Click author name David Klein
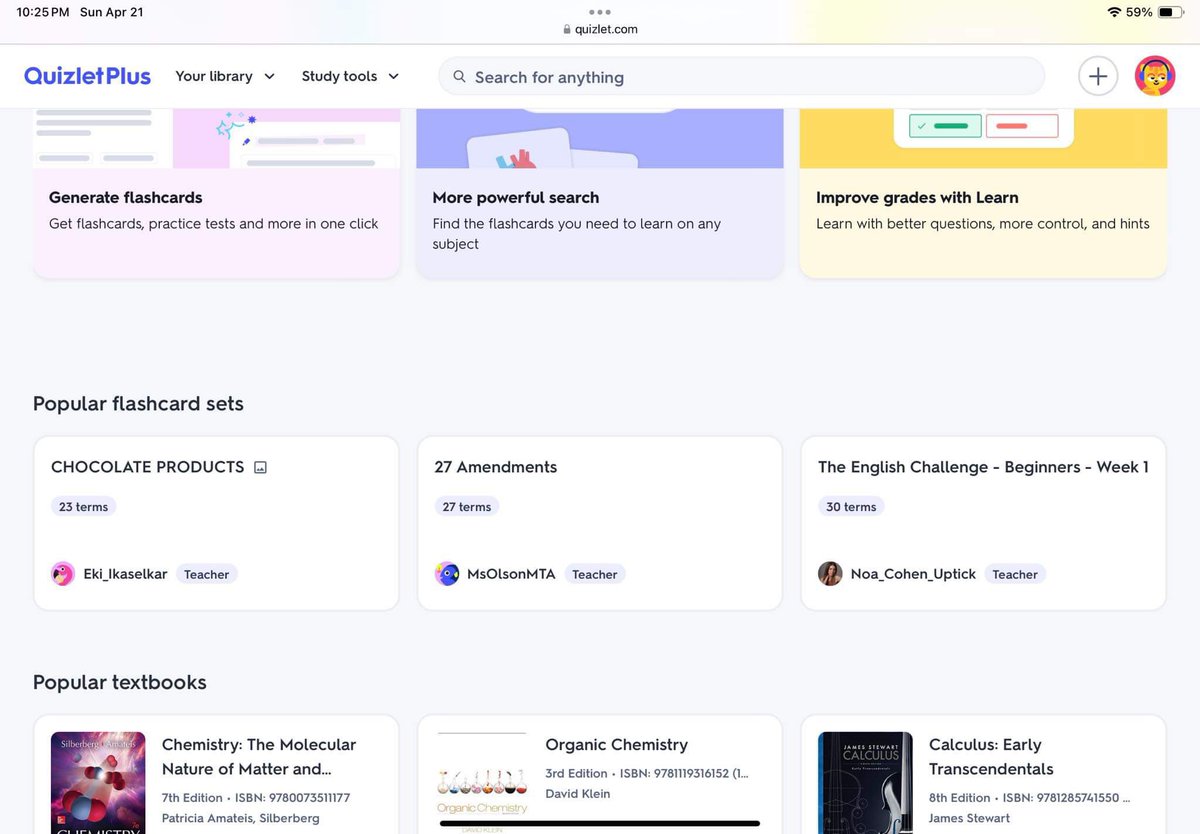Screen dimensions: 1200x834 (578, 794)
